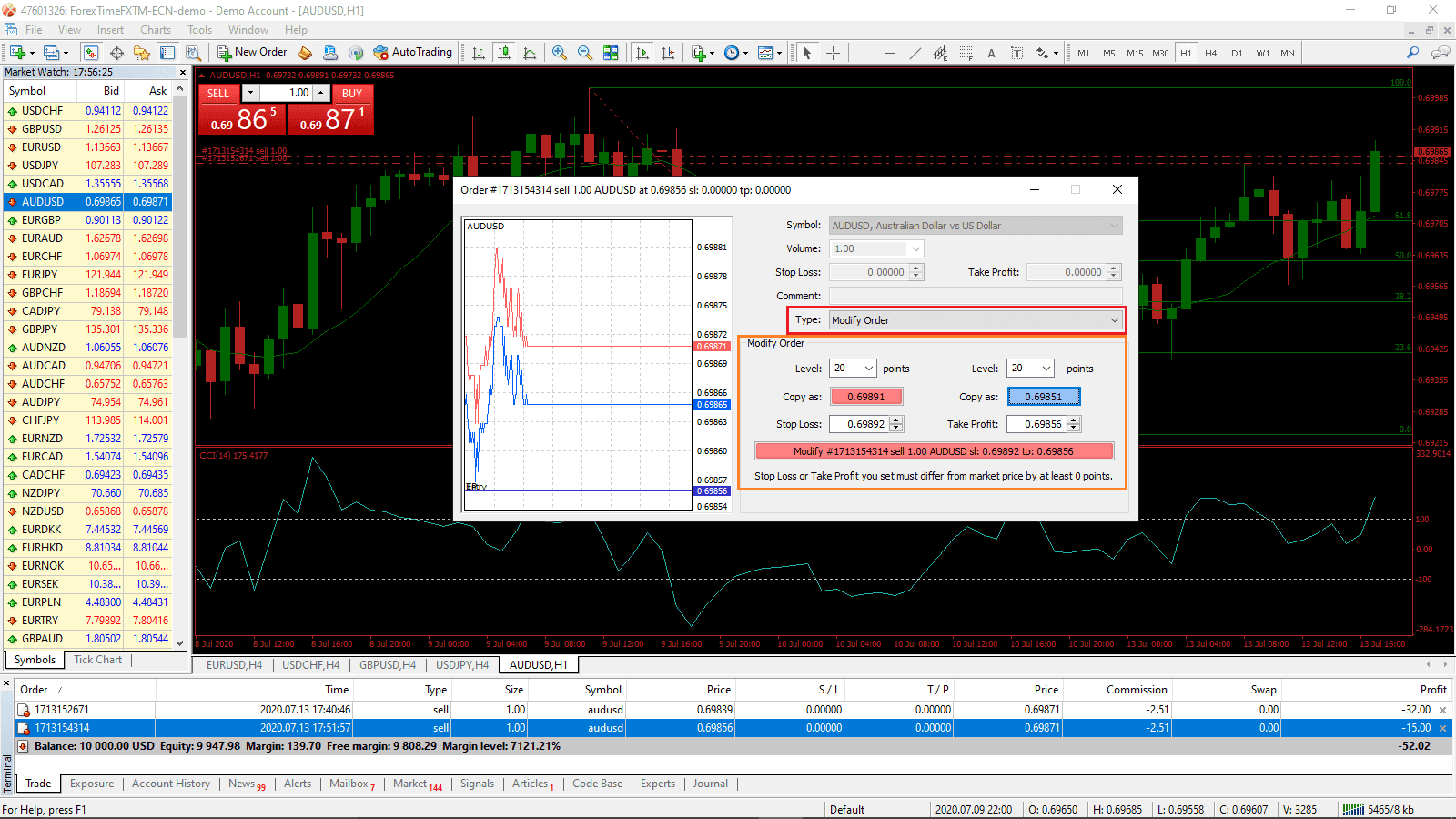Screen dimensions: 1456x819
Task: Select the Crosshair tool
Action: point(833,52)
